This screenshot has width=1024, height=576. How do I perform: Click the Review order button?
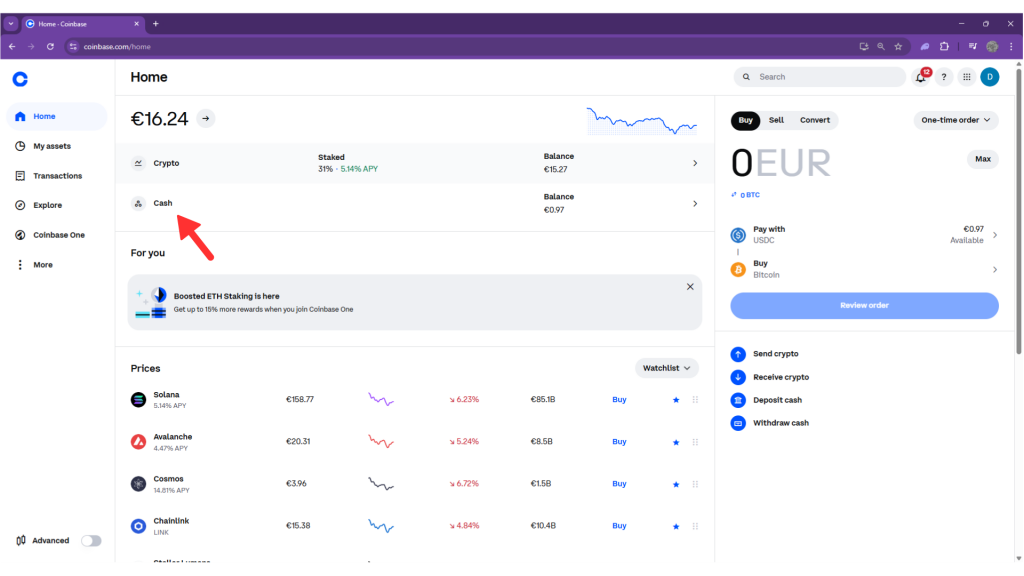pos(864,306)
